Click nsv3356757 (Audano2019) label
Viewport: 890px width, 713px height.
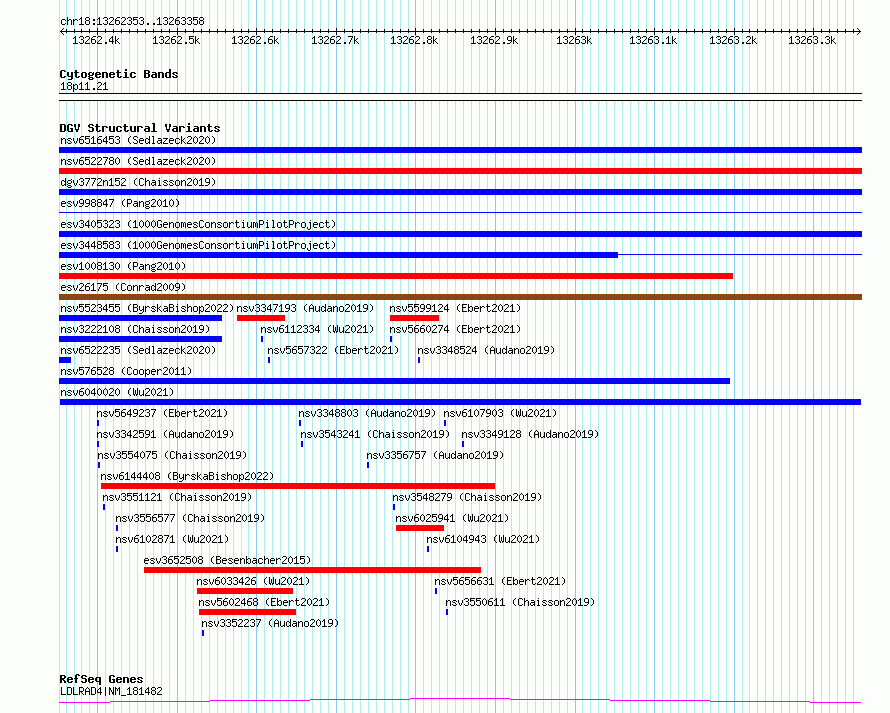coord(435,455)
